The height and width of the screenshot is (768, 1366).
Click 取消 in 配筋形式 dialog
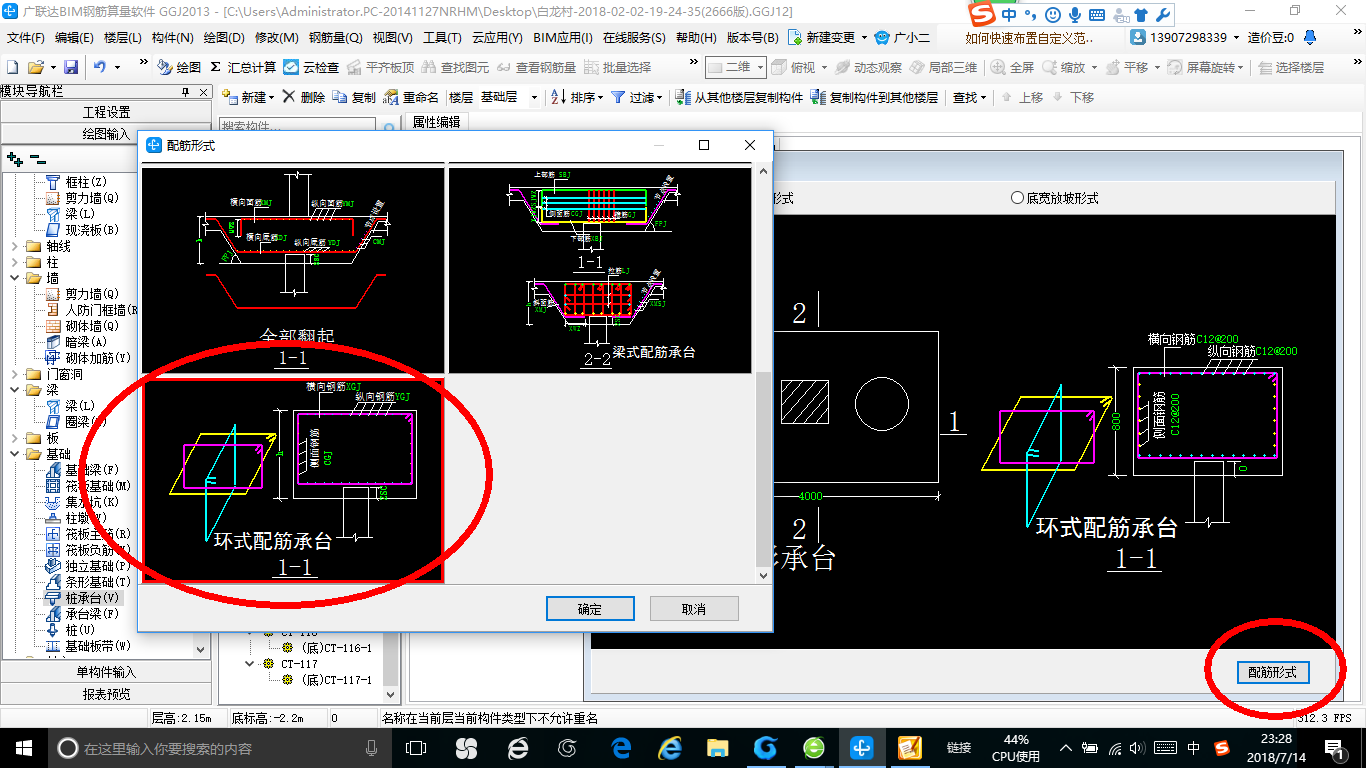pyautogui.click(x=694, y=608)
